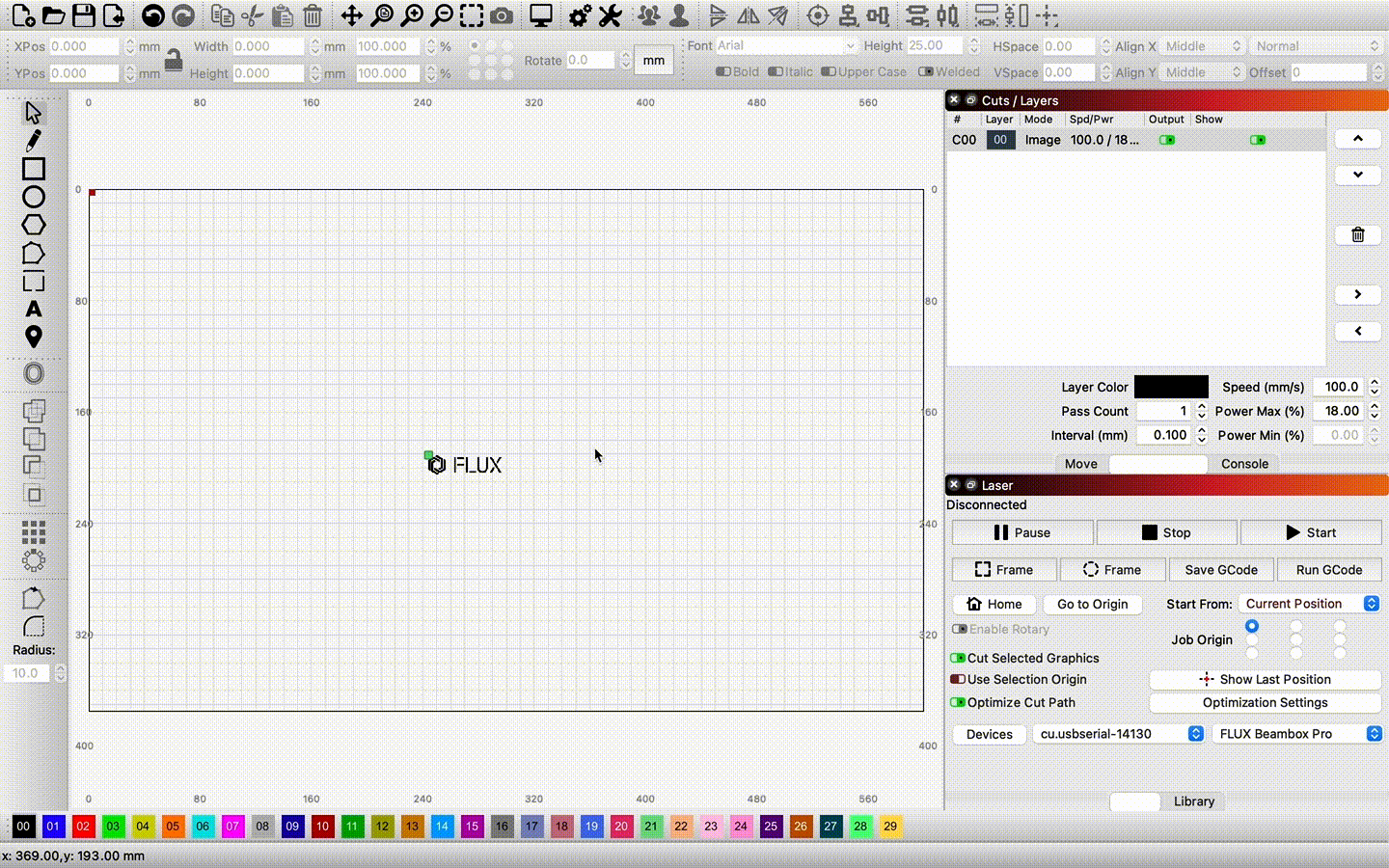Screen dimensions: 1389x868
Task: Toggle Optimize Cut Path switch
Action: click(958, 702)
